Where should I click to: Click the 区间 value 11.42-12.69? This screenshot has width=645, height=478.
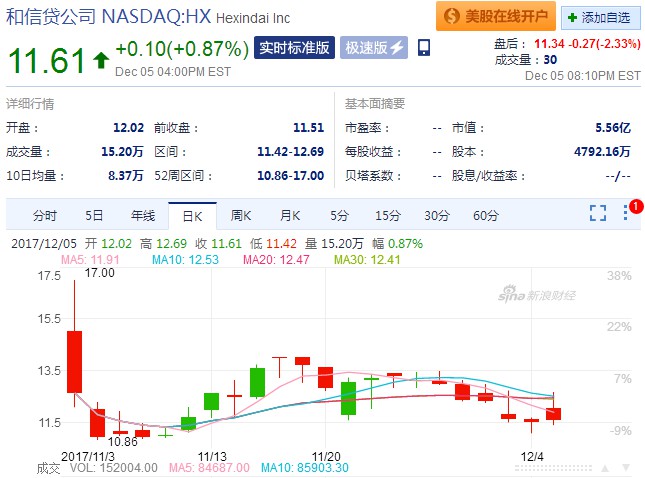tap(290, 152)
